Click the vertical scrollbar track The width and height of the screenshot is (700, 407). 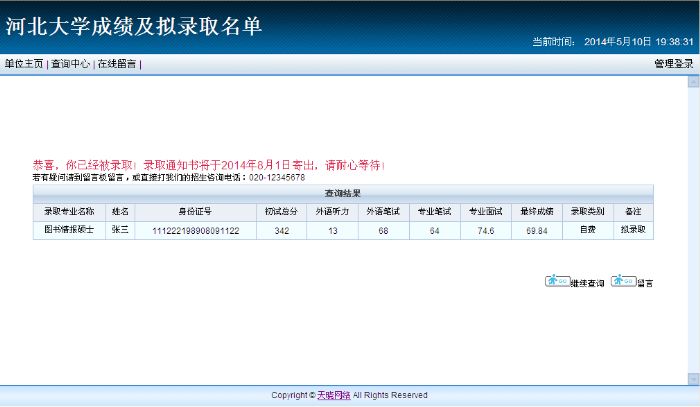pyautogui.click(x=691, y=230)
